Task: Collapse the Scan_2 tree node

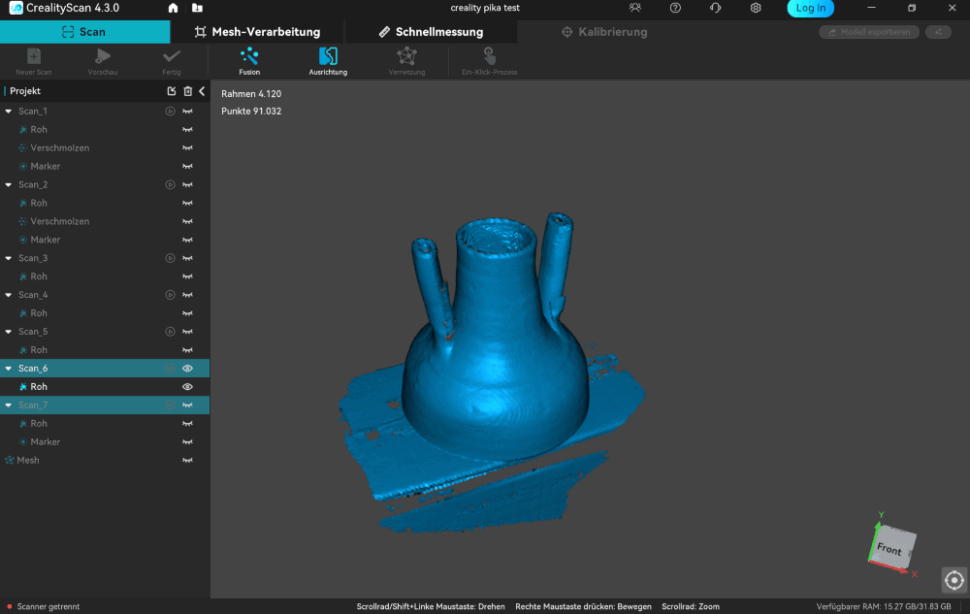Action: (x=9, y=185)
